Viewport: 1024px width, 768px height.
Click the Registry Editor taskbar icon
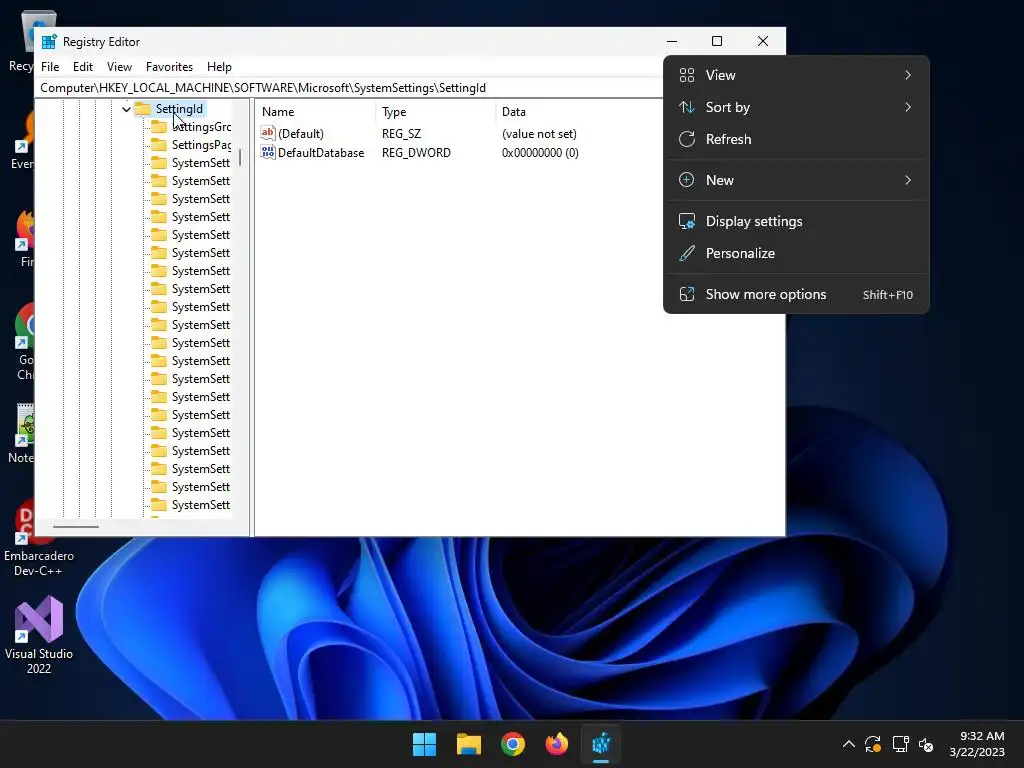click(601, 744)
